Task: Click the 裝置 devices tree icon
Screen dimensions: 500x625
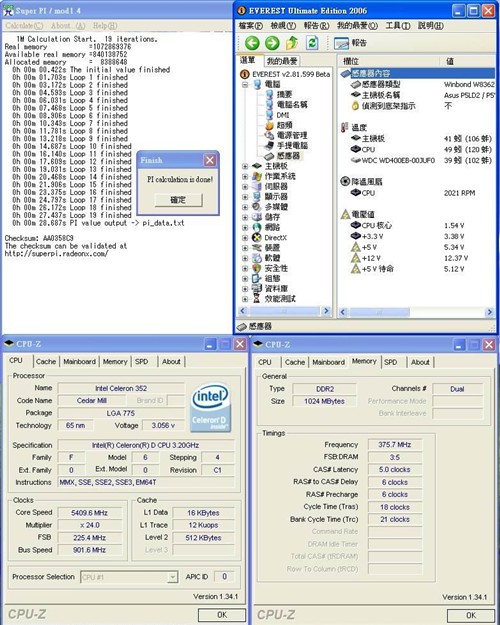Action: [x=257, y=248]
